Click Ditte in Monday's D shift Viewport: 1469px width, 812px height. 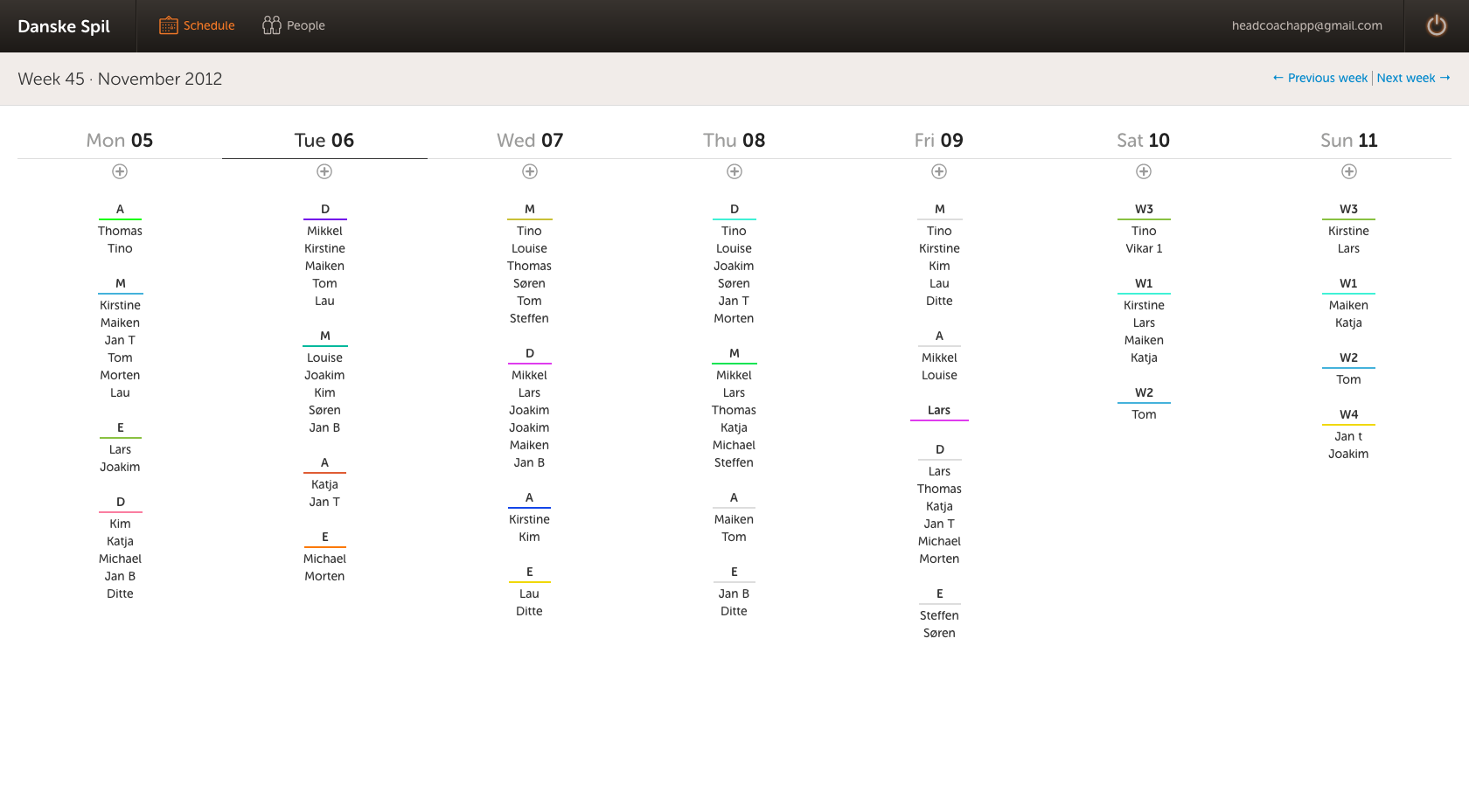[x=120, y=593]
